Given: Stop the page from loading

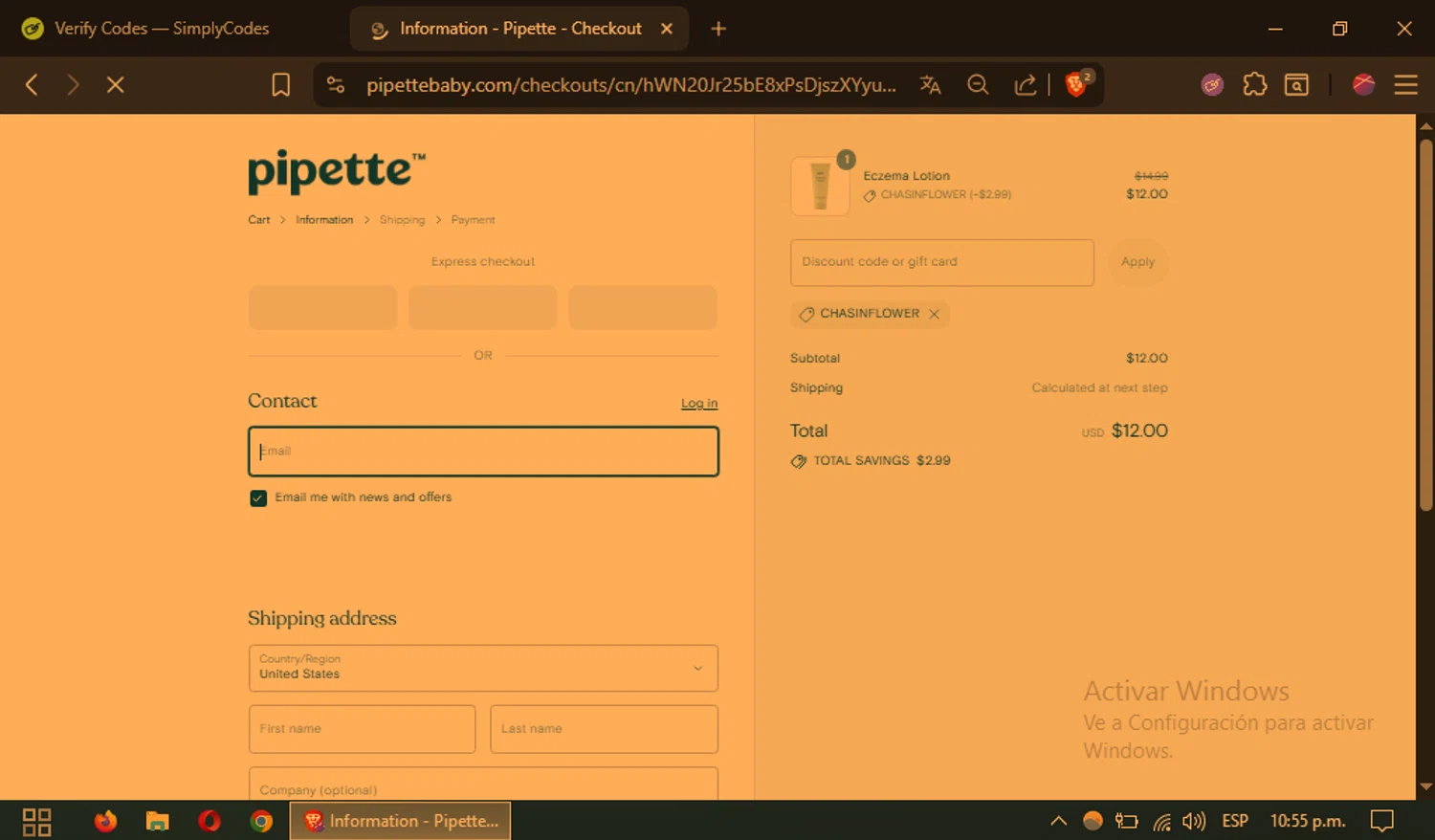Looking at the screenshot, I should pyautogui.click(x=116, y=85).
